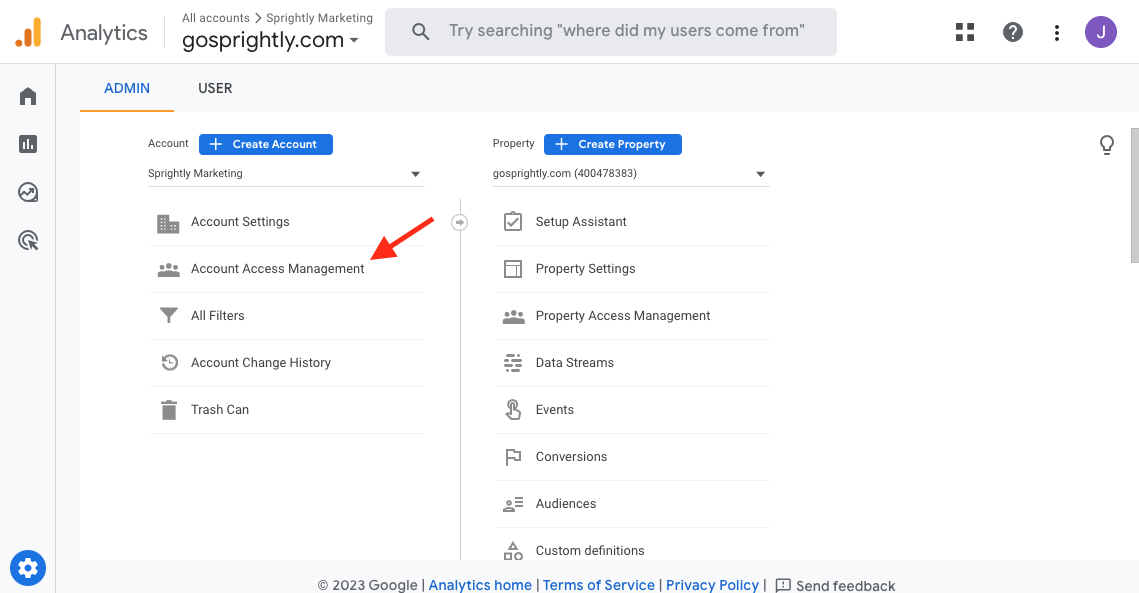
Task: Click the Custom definitions shapes icon
Action: point(513,551)
